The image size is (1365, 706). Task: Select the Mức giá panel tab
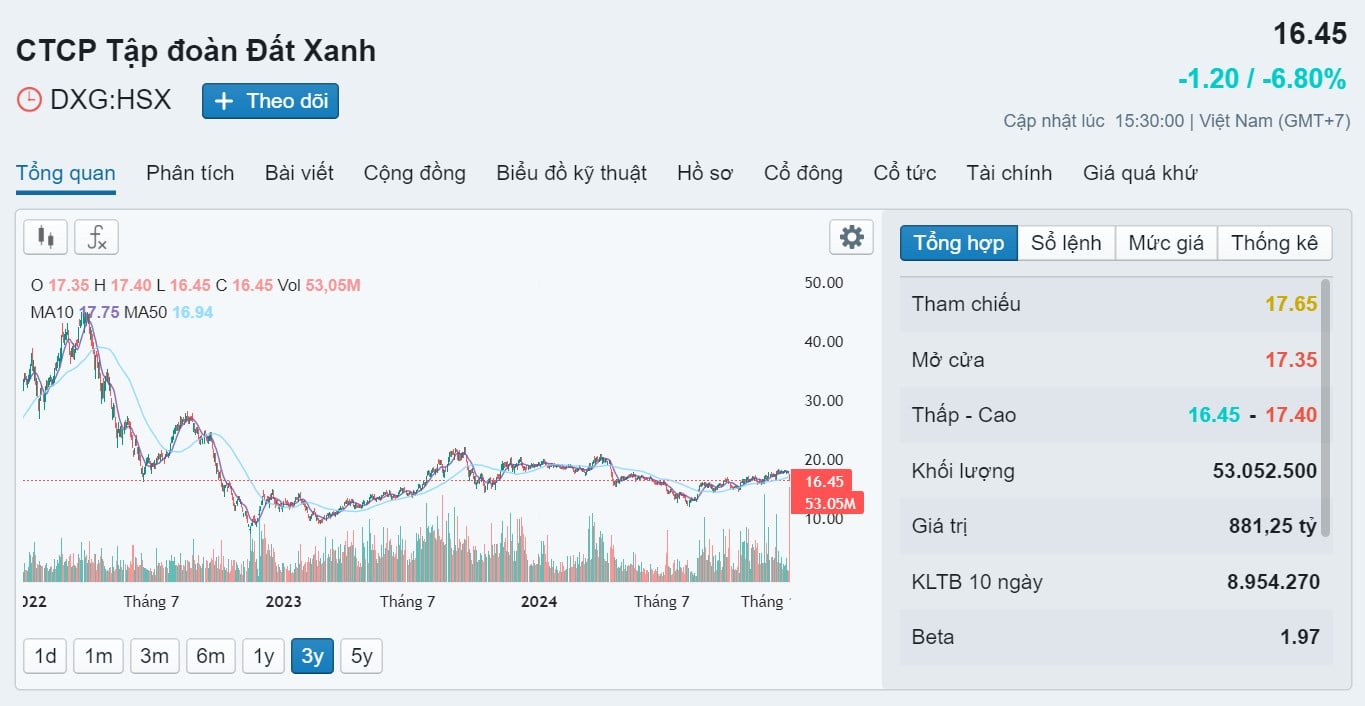(1166, 243)
